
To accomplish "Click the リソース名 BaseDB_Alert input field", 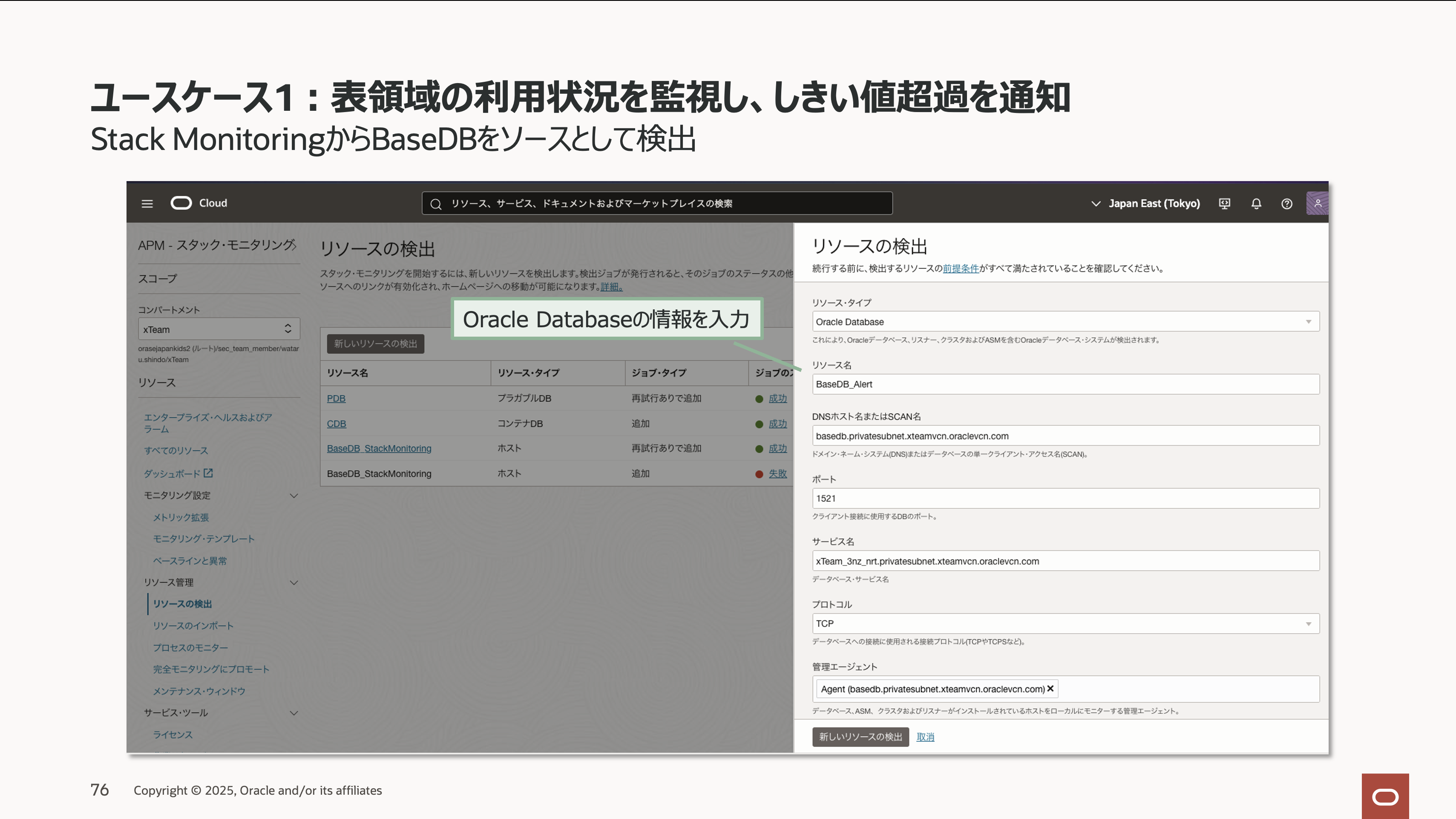I will (x=1065, y=384).
